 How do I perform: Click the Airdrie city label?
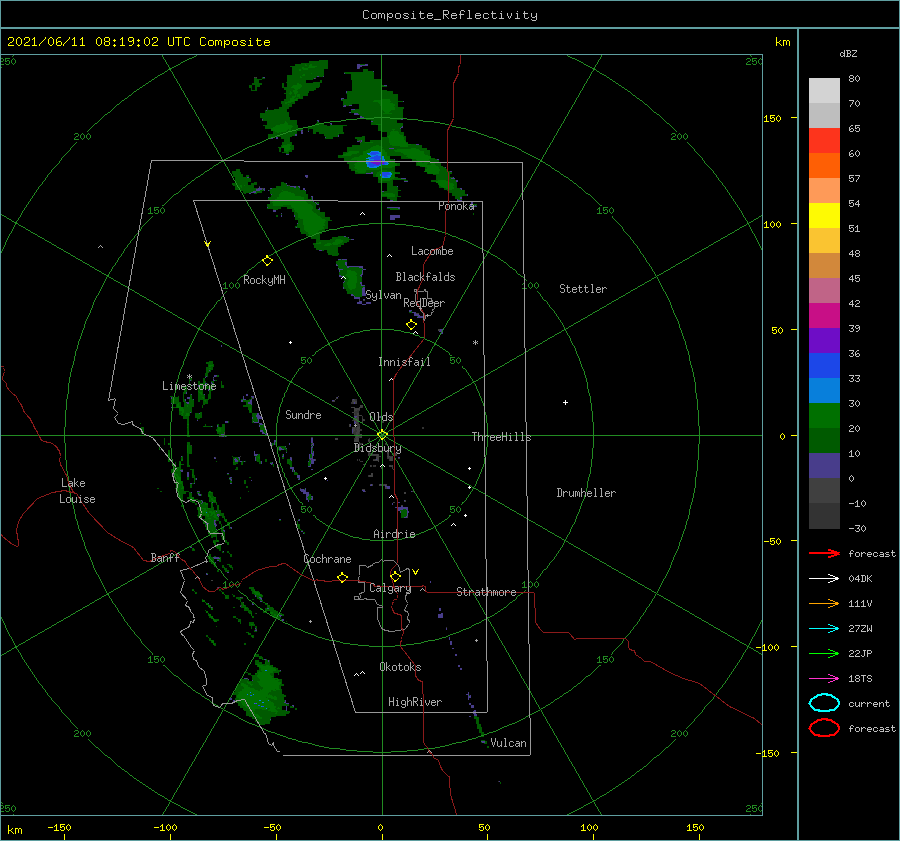[394, 534]
